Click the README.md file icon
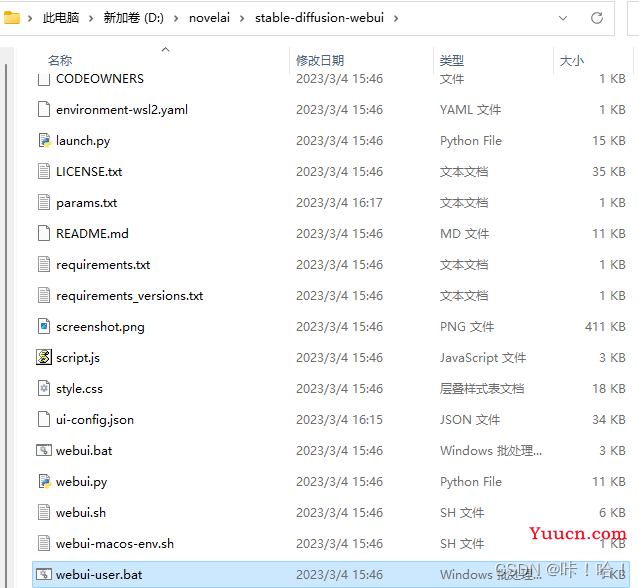Screen dimensions: 639x588 [x=44, y=233]
